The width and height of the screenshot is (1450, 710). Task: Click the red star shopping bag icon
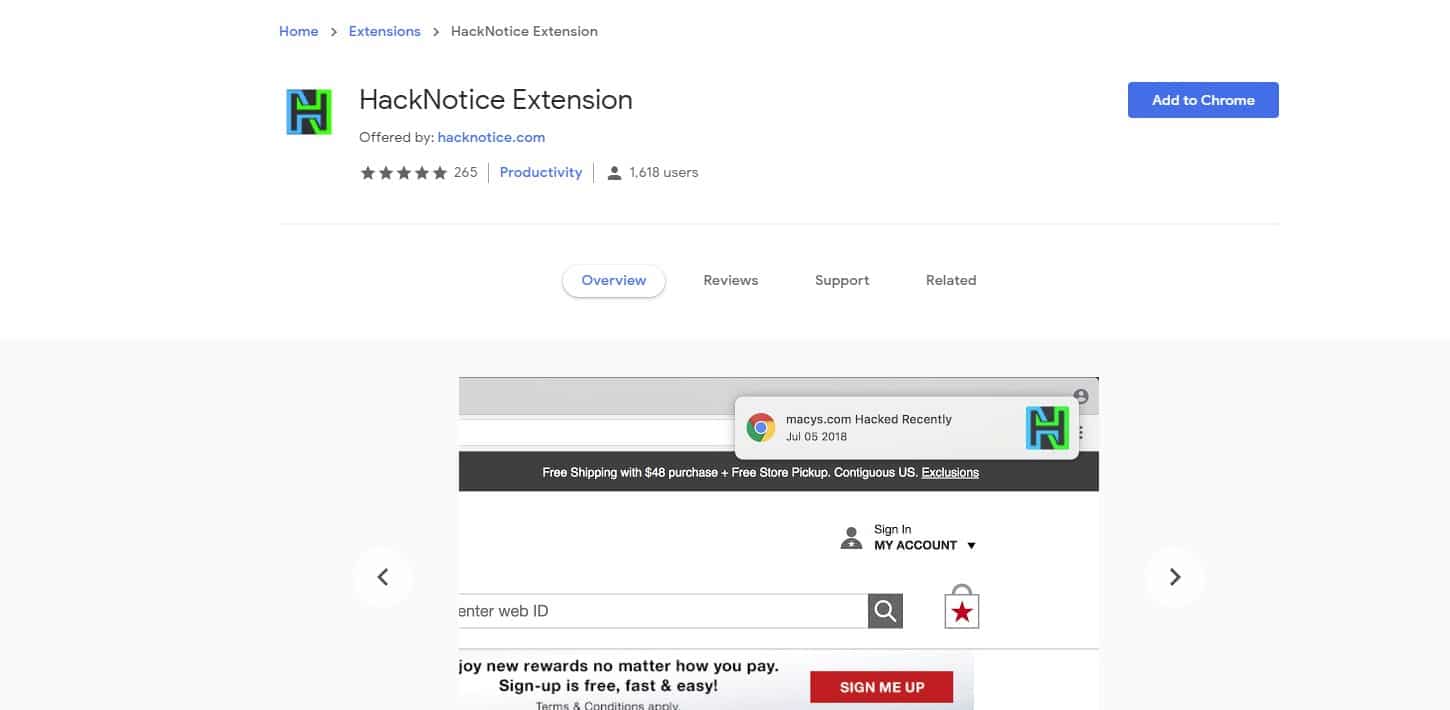click(961, 610)
